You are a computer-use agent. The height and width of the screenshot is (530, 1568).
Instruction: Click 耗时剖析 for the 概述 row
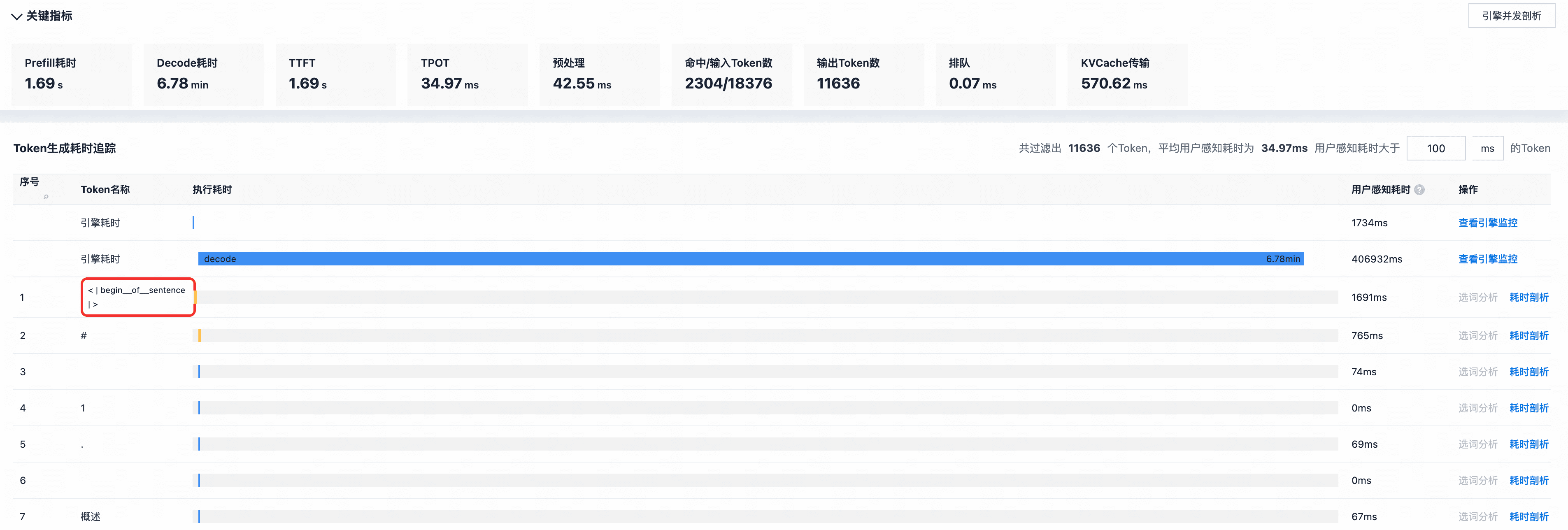pos(1528,516)
